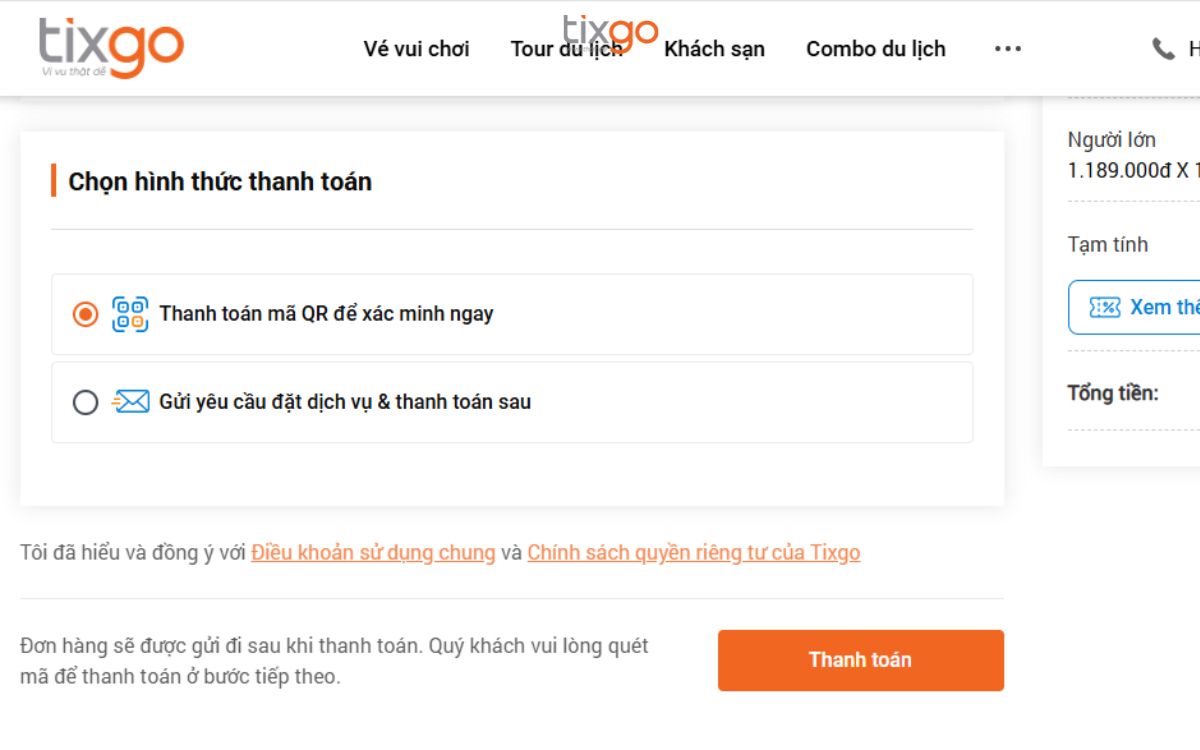
Task: Open the Khách sạn menu item
Action: pos(714,49)
